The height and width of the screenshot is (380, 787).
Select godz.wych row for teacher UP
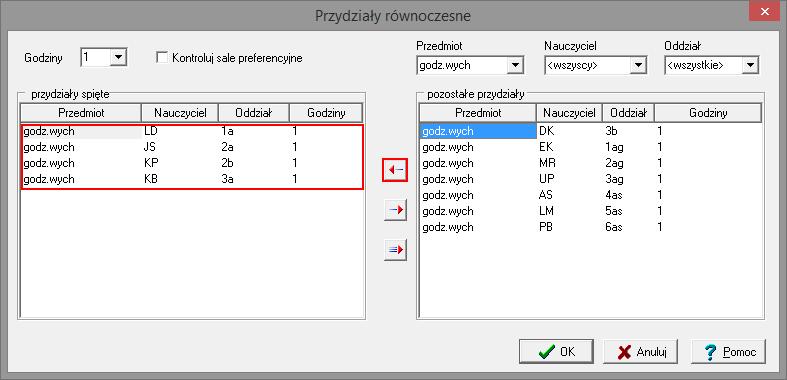click(591, 179)
